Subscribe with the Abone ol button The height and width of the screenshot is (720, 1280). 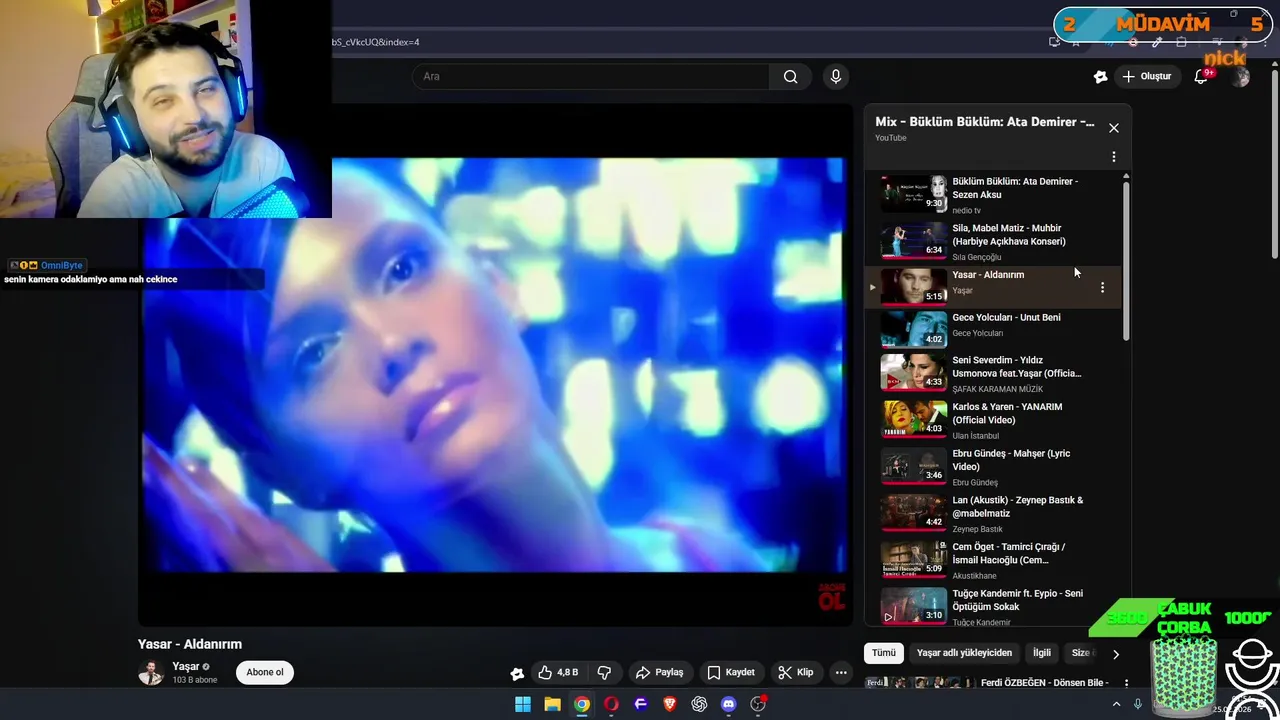(x=265, y=673)
